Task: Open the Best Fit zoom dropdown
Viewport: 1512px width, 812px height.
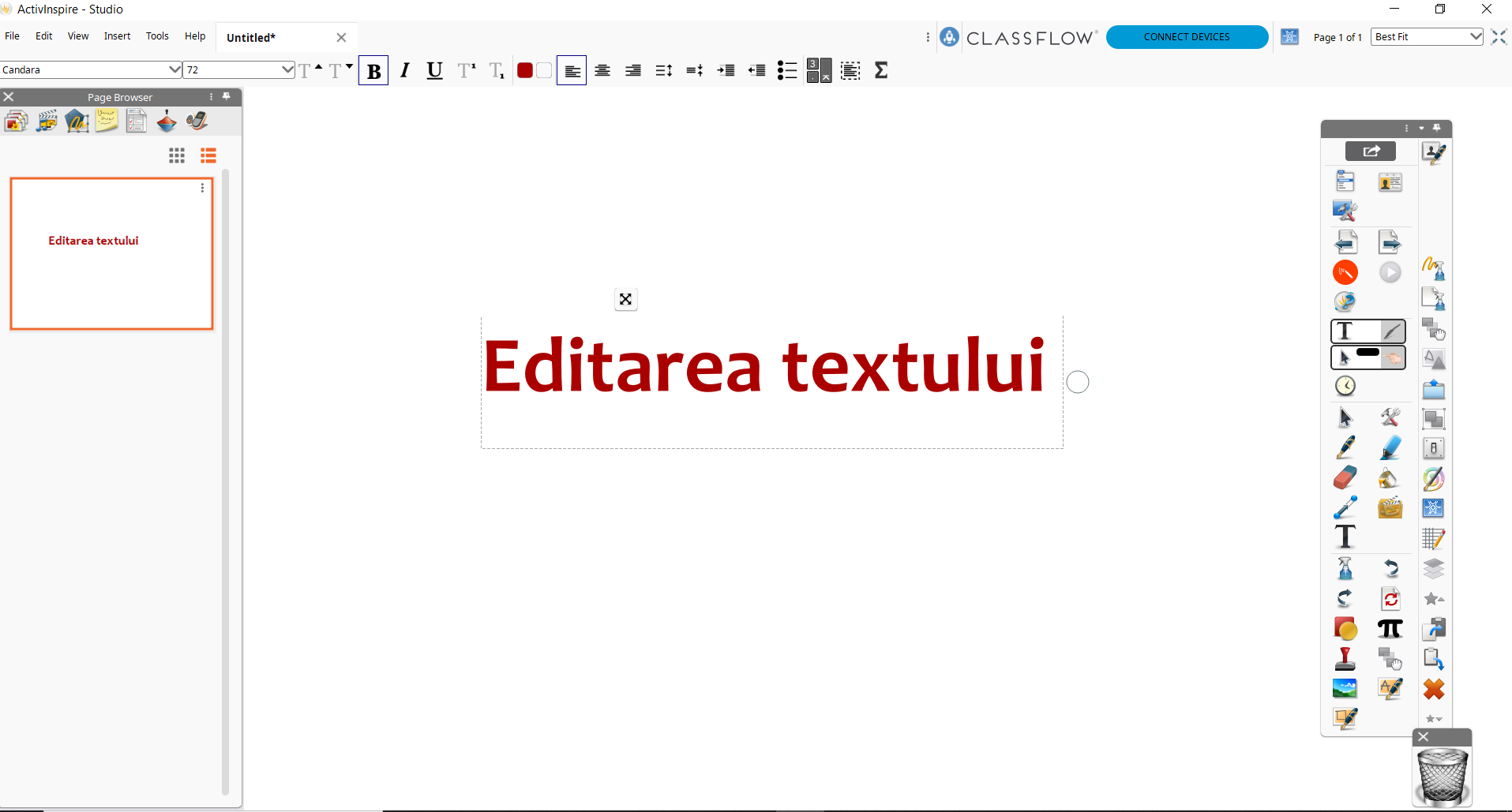Action: click(1475, 37)
